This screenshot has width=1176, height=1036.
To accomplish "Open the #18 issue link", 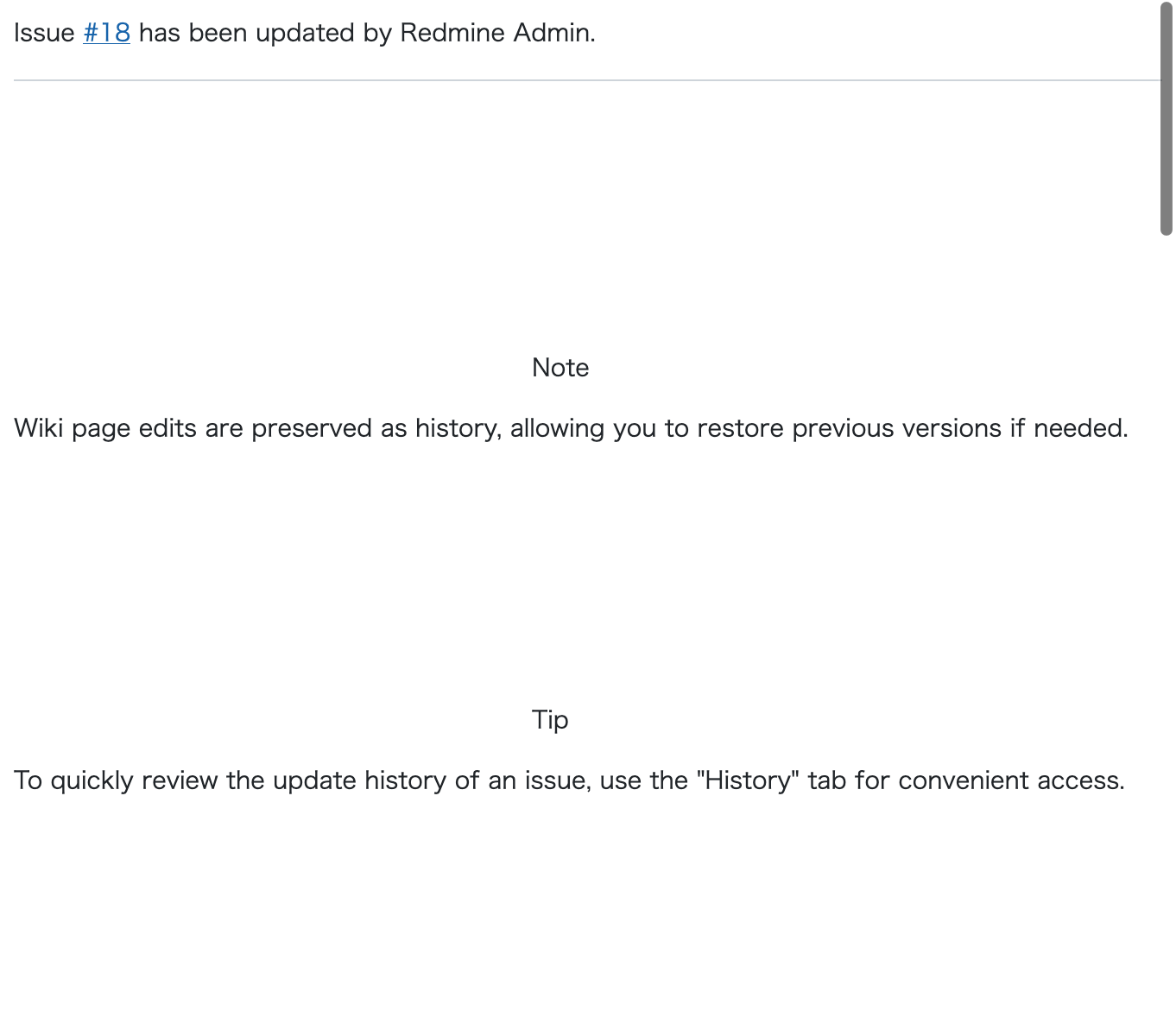I will click(106, 33).
